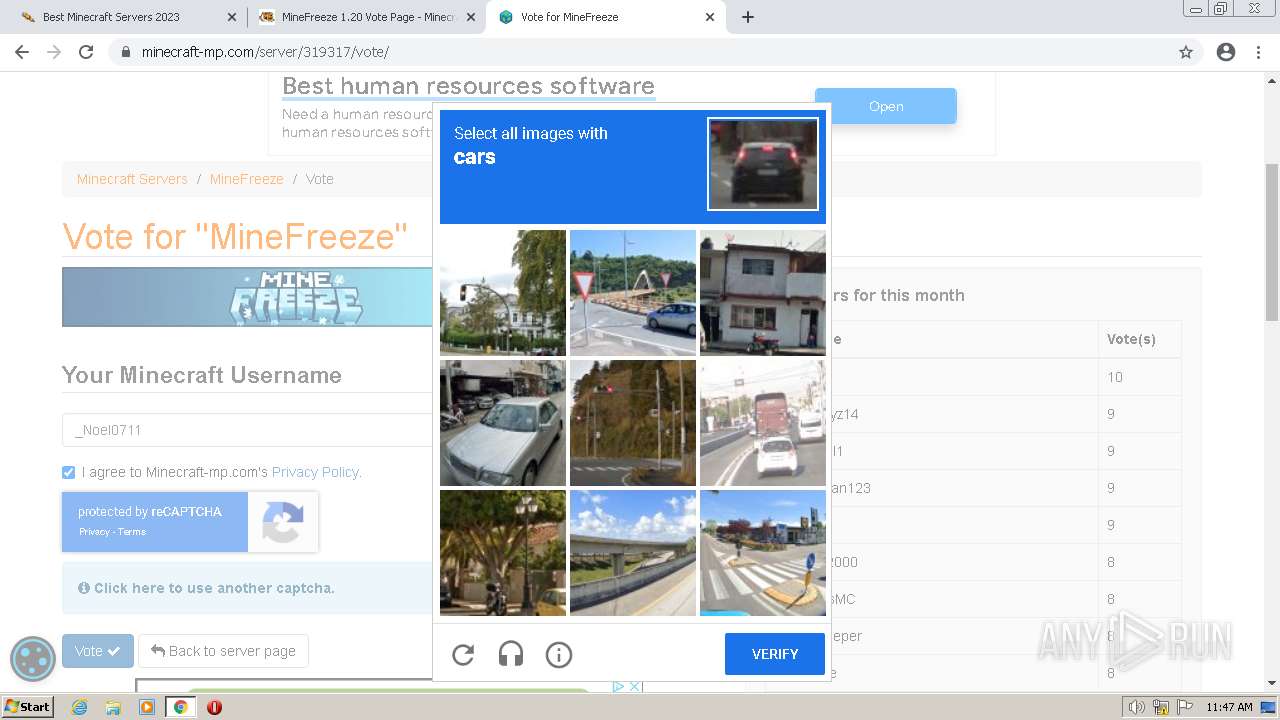Screen dimensions: 1280x720
Task: Open volume control in system tray
Action: (x=1137, y=707)
